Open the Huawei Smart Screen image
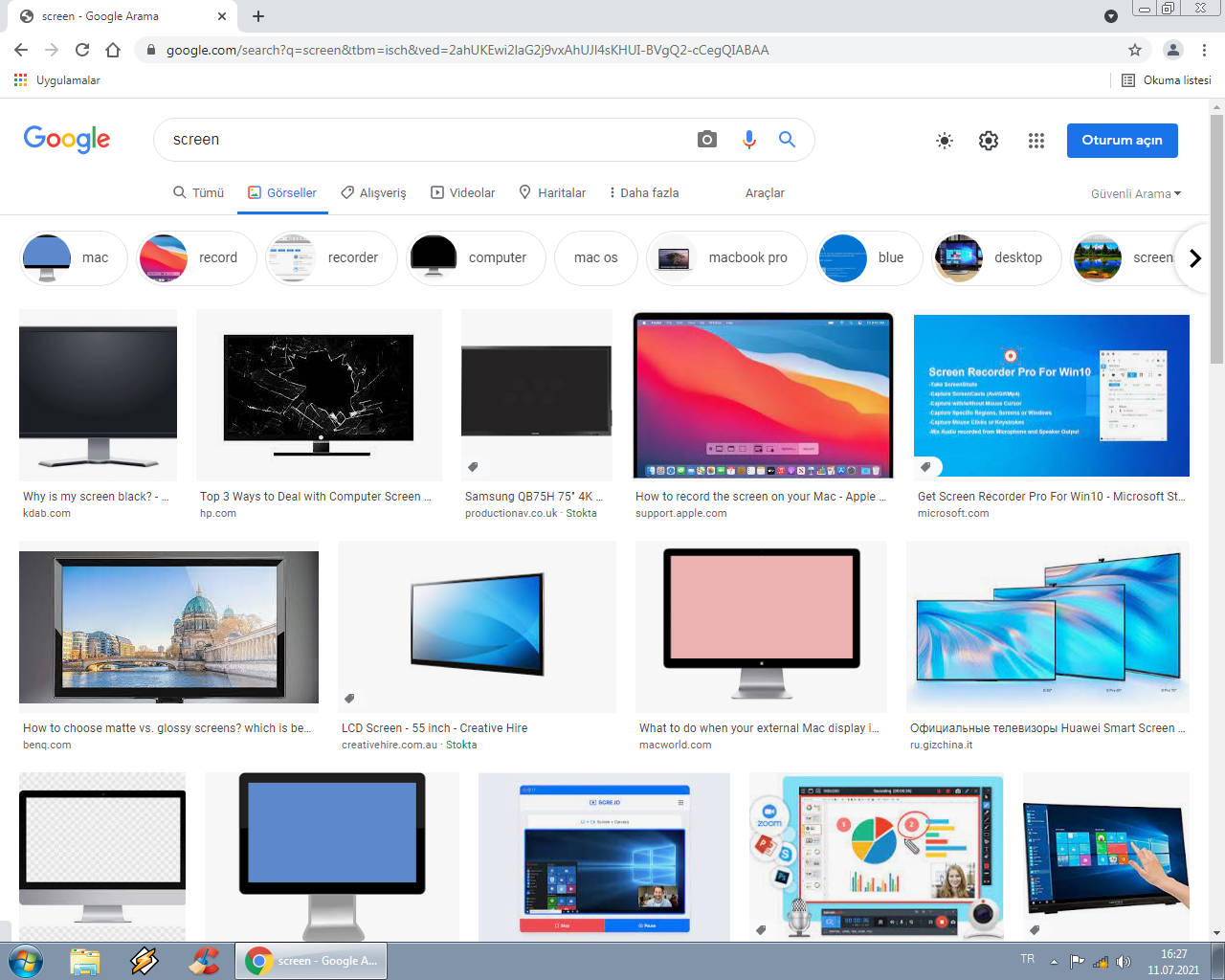The image size is (1225, 980). coord(1048,627)
